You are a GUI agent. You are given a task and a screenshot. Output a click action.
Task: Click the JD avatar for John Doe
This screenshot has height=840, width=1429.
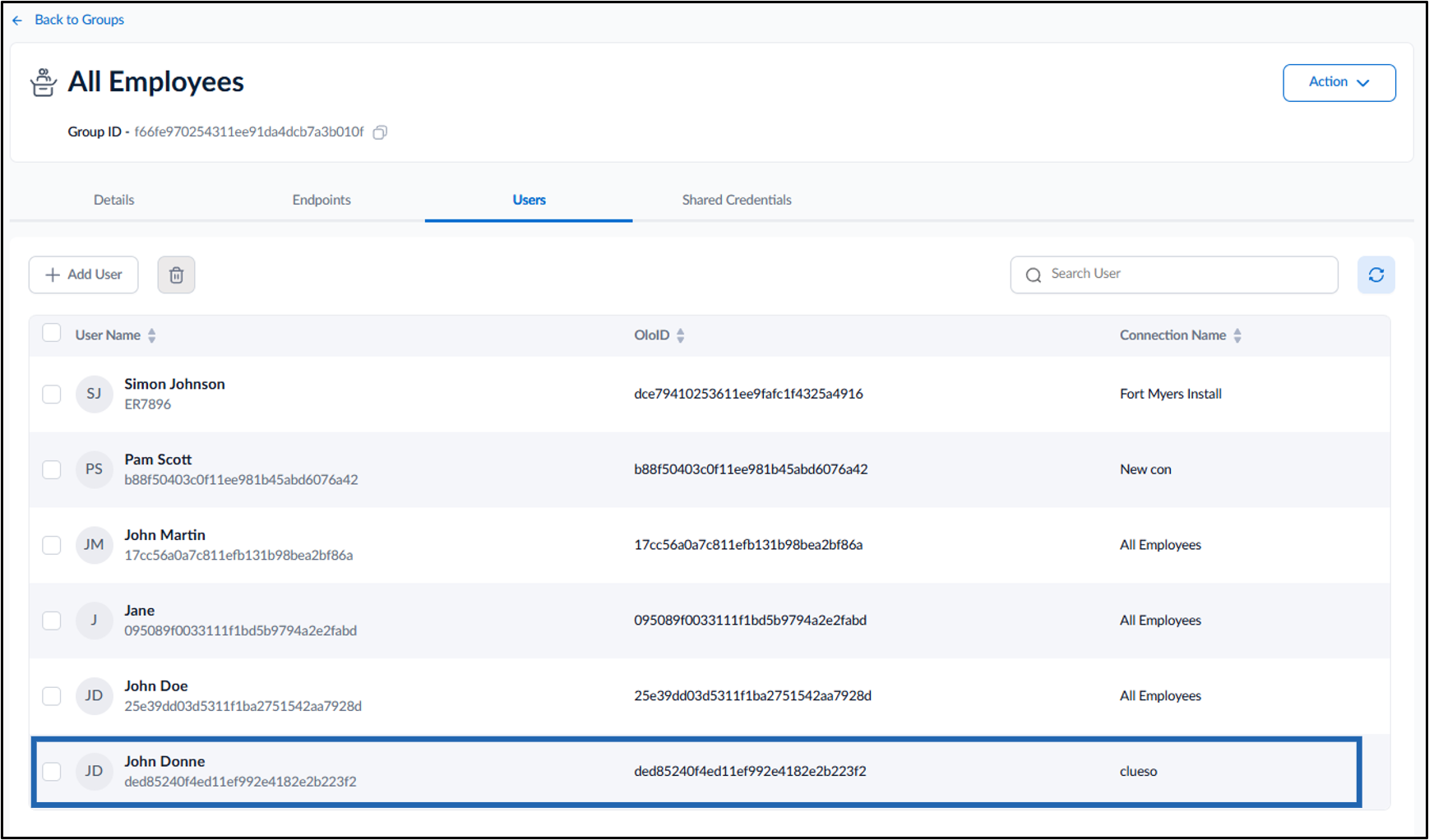point(94,696)
